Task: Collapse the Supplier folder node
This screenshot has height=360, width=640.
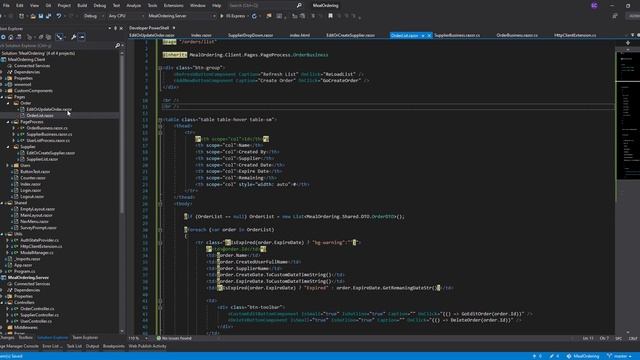Action: [x=8, y=147]
